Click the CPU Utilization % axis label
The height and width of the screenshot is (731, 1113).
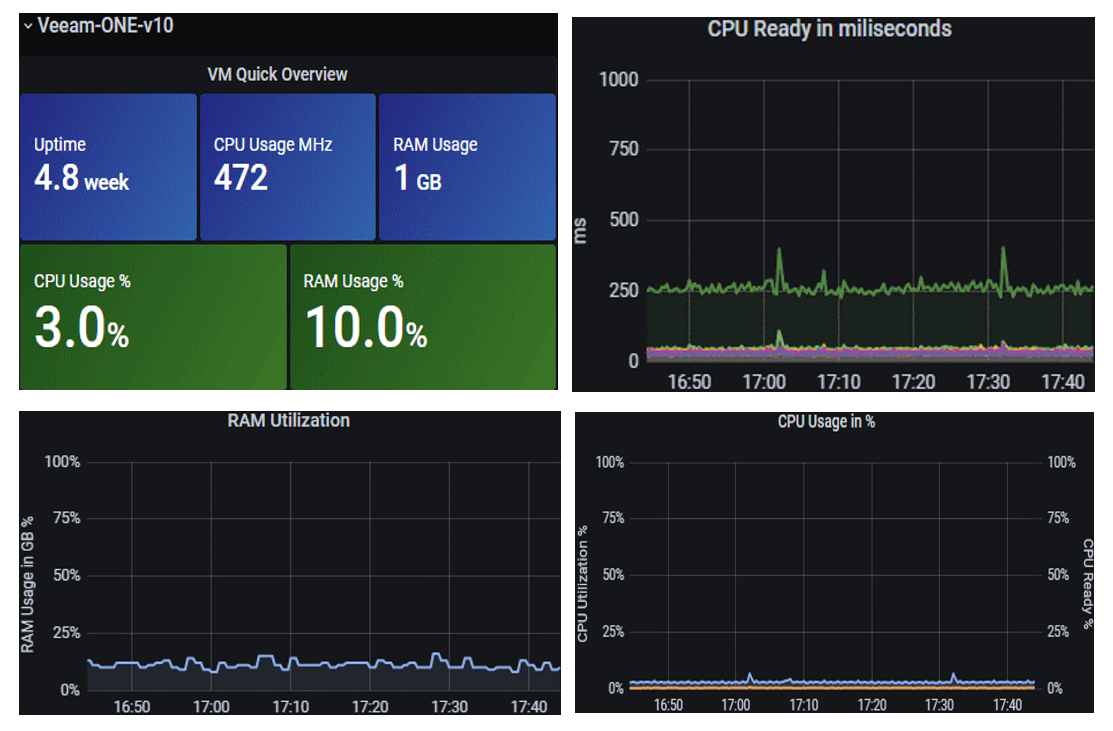coord(582,584)
